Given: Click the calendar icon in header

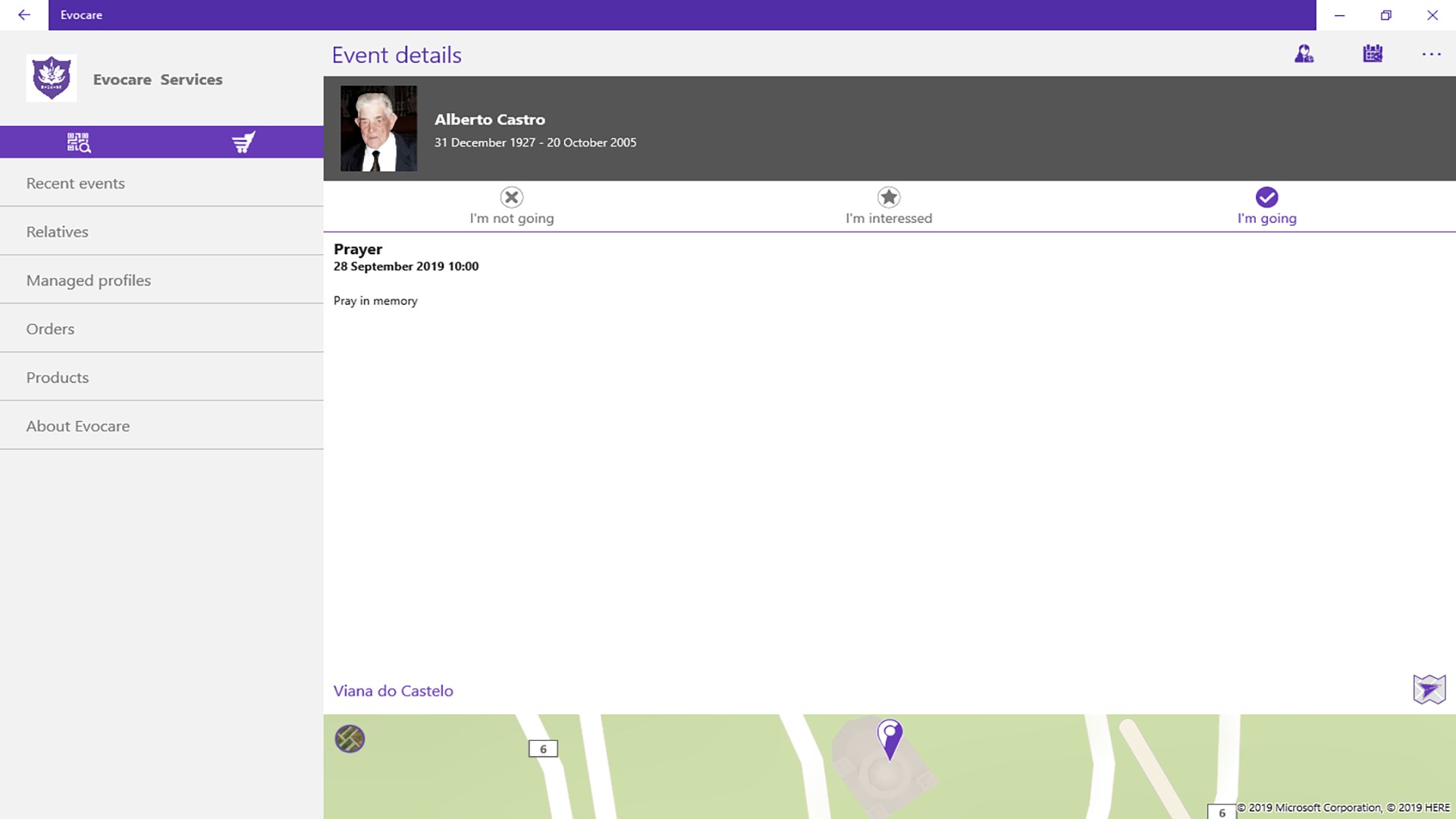Looking at the screenshot, I should pos(1373,54).
